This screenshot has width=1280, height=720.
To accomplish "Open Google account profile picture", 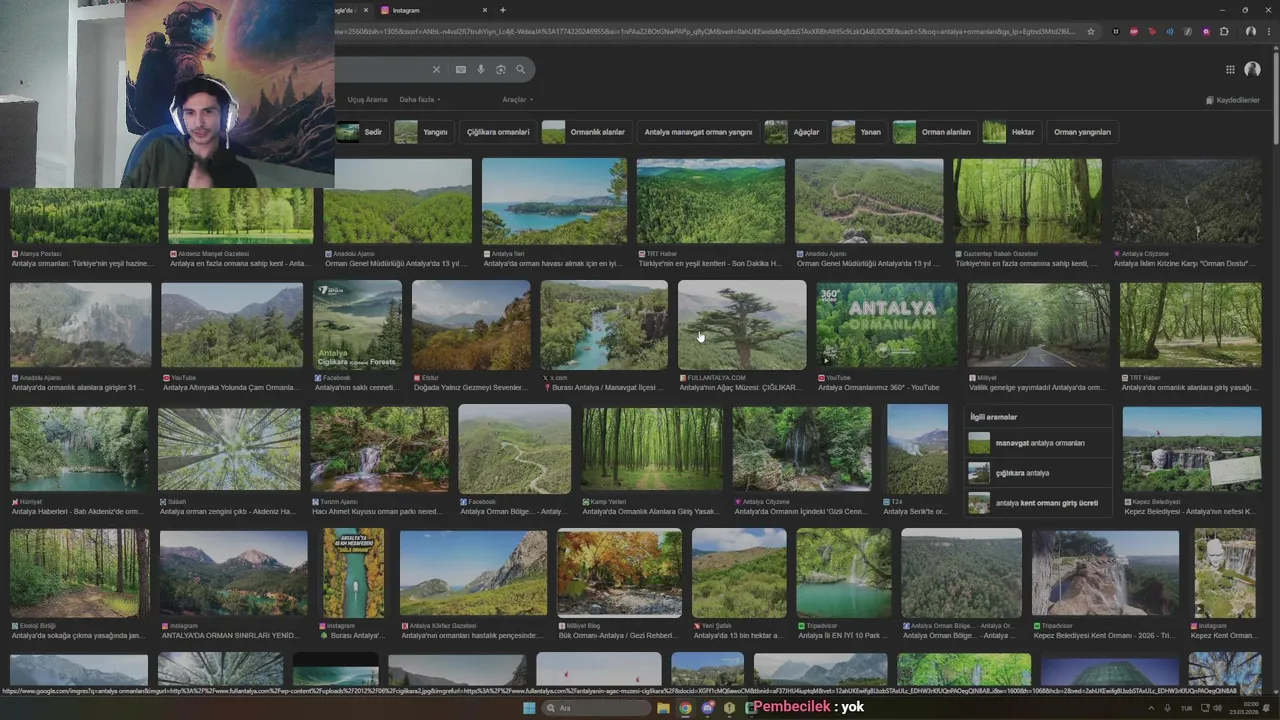I will [1252, 69].
